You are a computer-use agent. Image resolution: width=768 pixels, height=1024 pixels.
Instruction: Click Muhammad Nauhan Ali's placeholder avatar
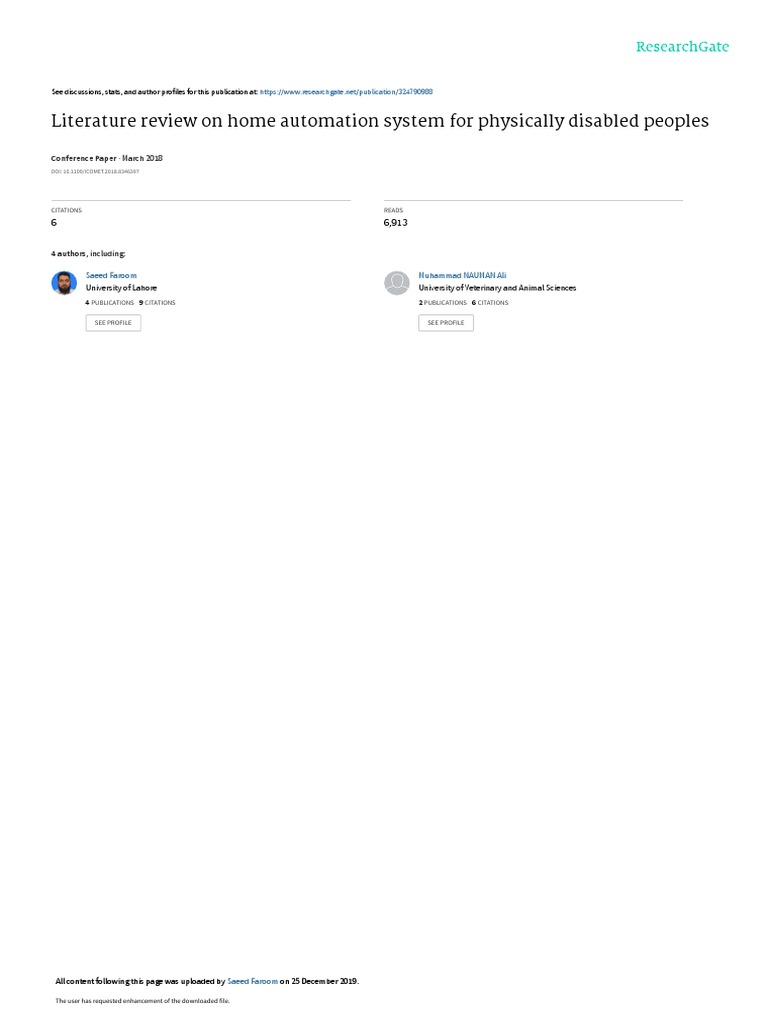point(396,283)
